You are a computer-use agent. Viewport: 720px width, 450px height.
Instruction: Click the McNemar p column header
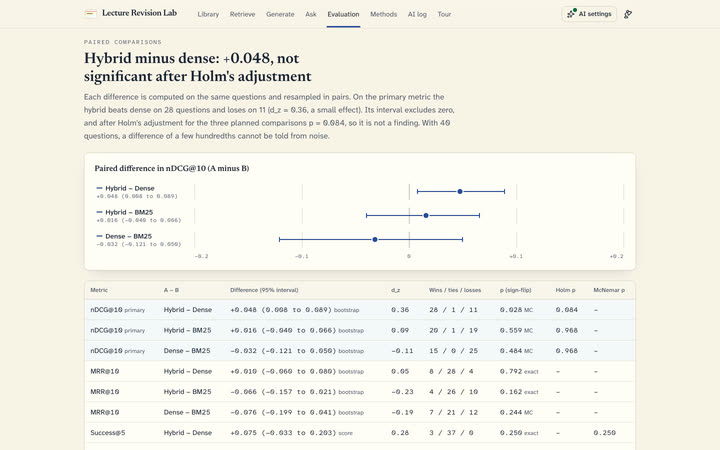point(609,290)
